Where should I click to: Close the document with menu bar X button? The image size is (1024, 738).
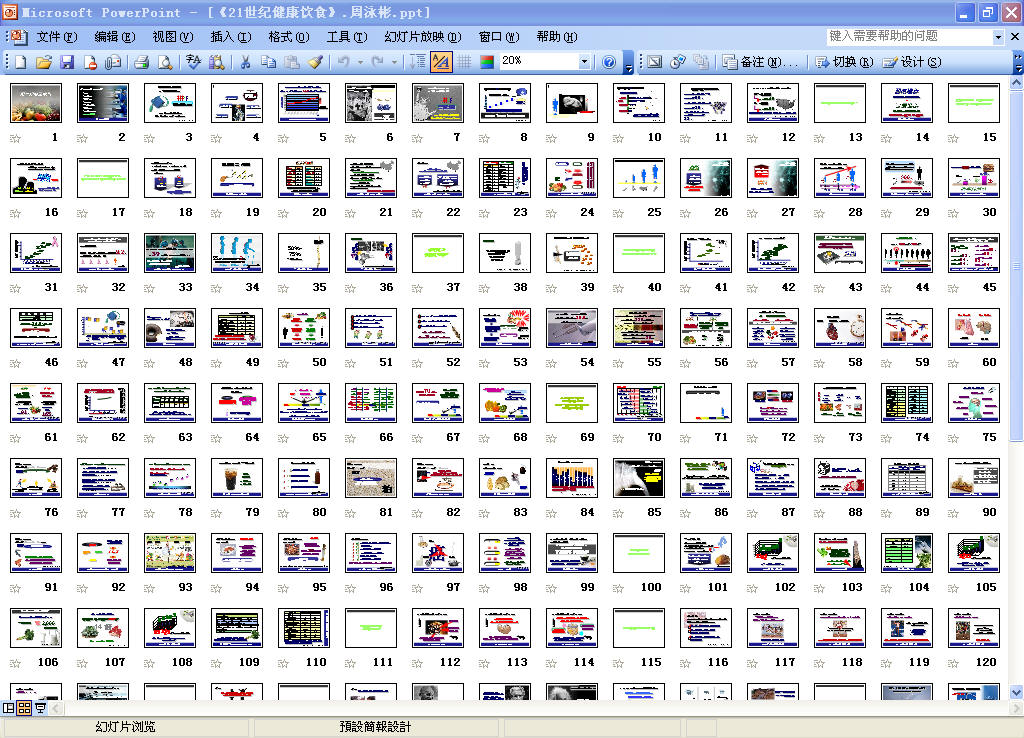click(1015, 37)
